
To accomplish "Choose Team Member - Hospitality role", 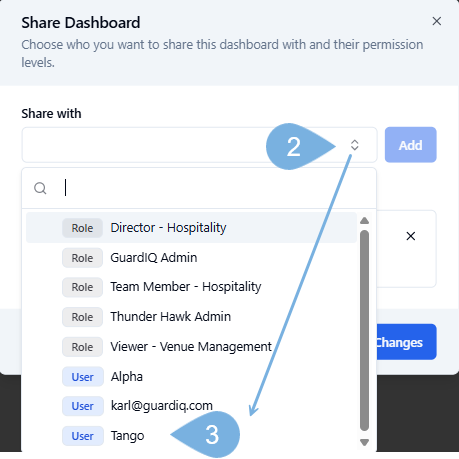I will coord(191,287).
